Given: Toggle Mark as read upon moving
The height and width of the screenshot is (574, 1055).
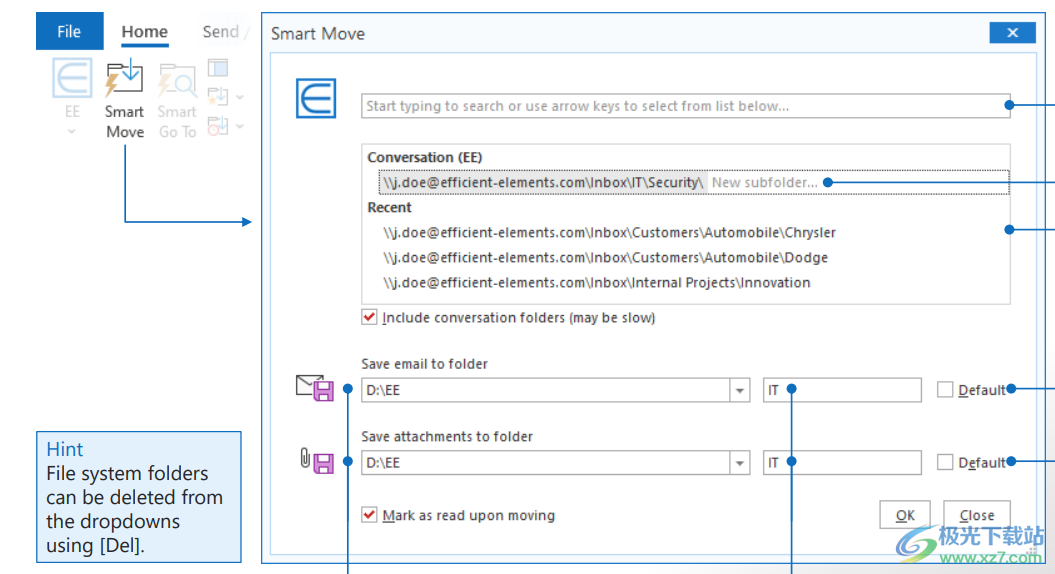Looking at the screenshot, I should coord(370,515).
